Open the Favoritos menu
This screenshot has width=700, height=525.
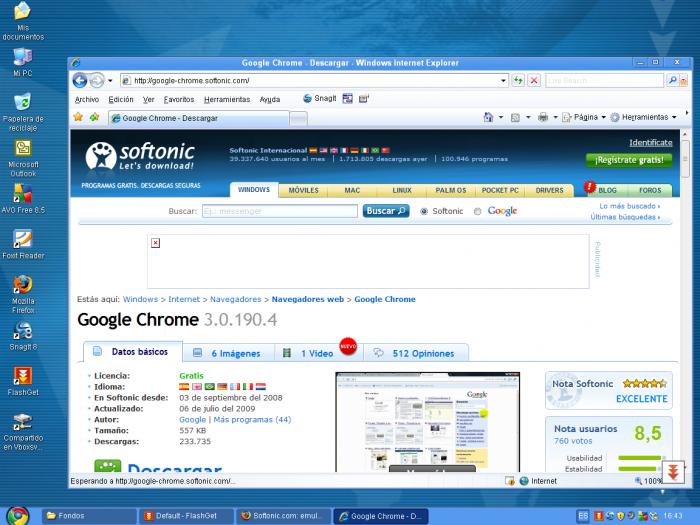click(x=179, y=99)
